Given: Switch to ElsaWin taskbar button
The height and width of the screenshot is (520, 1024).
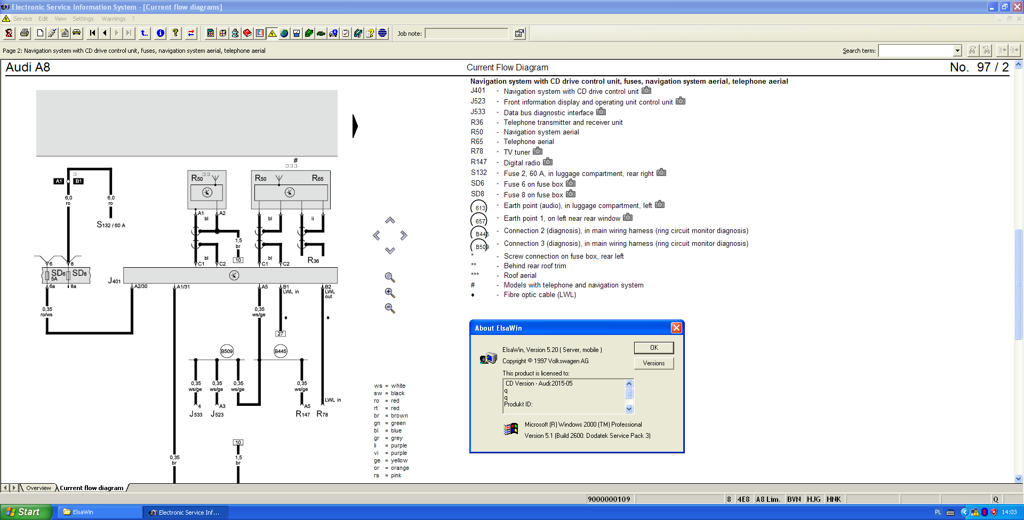Looking at the screenshot, I should pyautogui.click(x=98, y=512).
